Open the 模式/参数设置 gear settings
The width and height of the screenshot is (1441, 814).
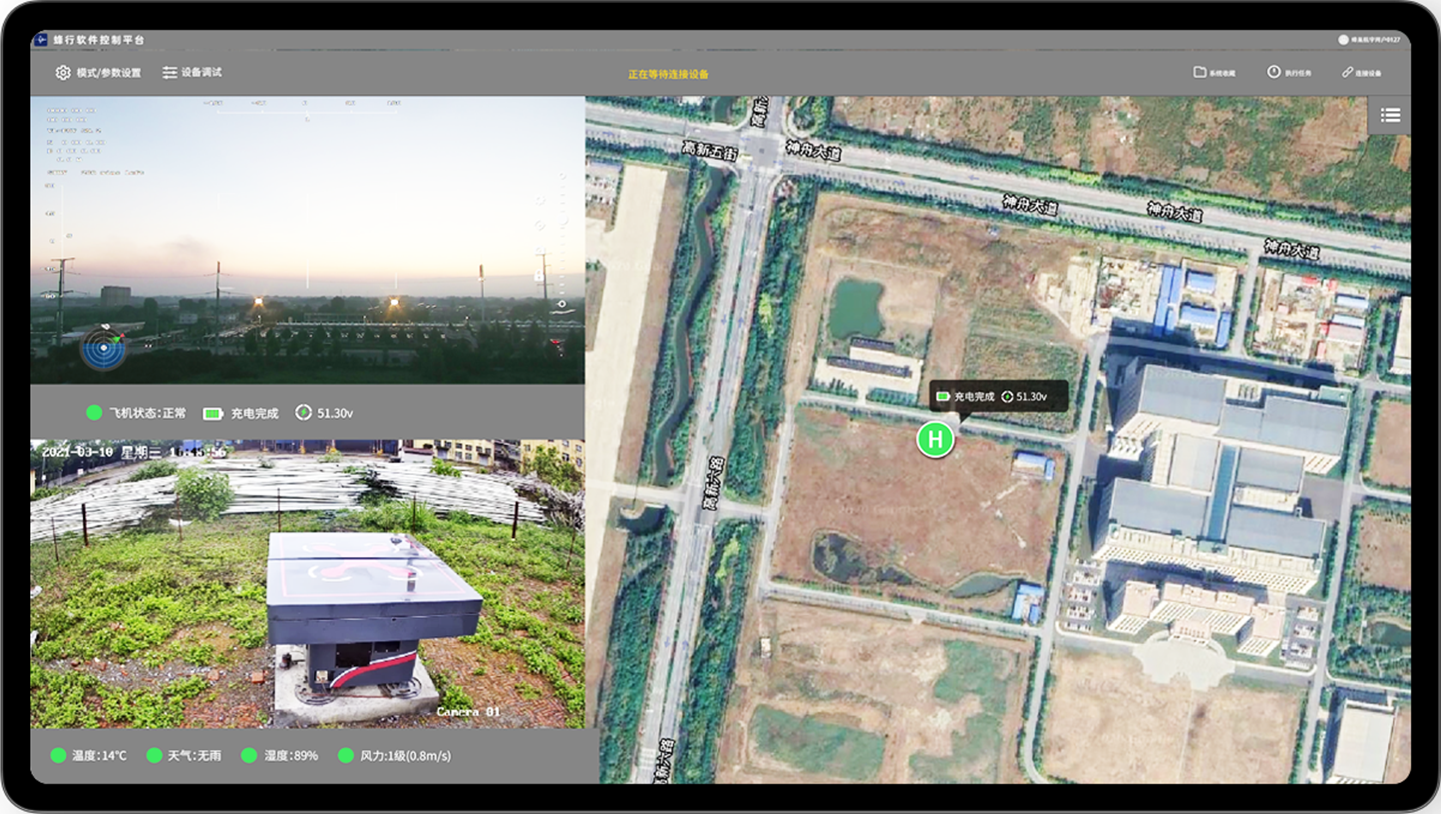point(63,73)
